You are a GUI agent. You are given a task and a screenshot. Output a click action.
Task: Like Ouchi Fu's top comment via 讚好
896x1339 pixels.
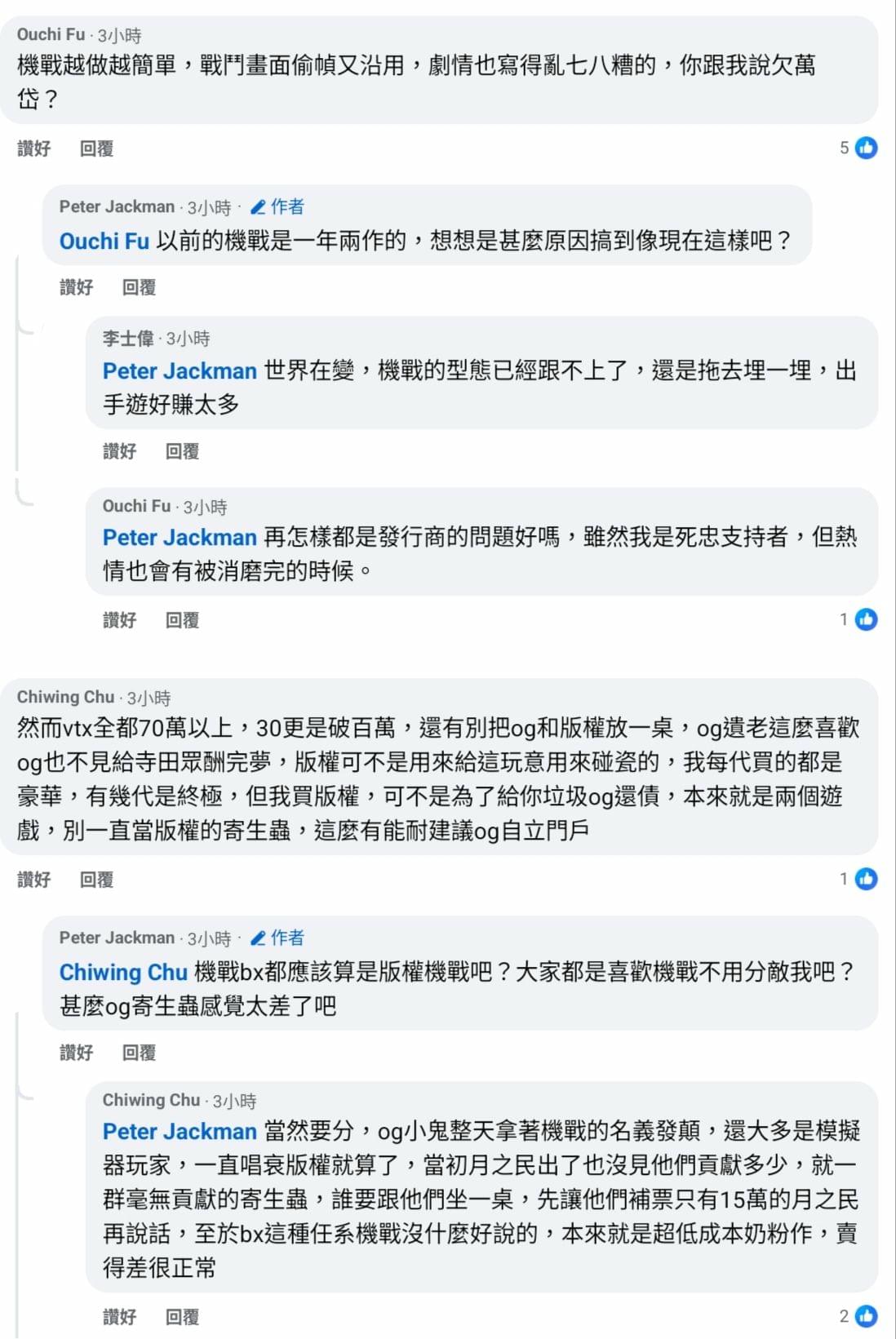click(34, 149)
